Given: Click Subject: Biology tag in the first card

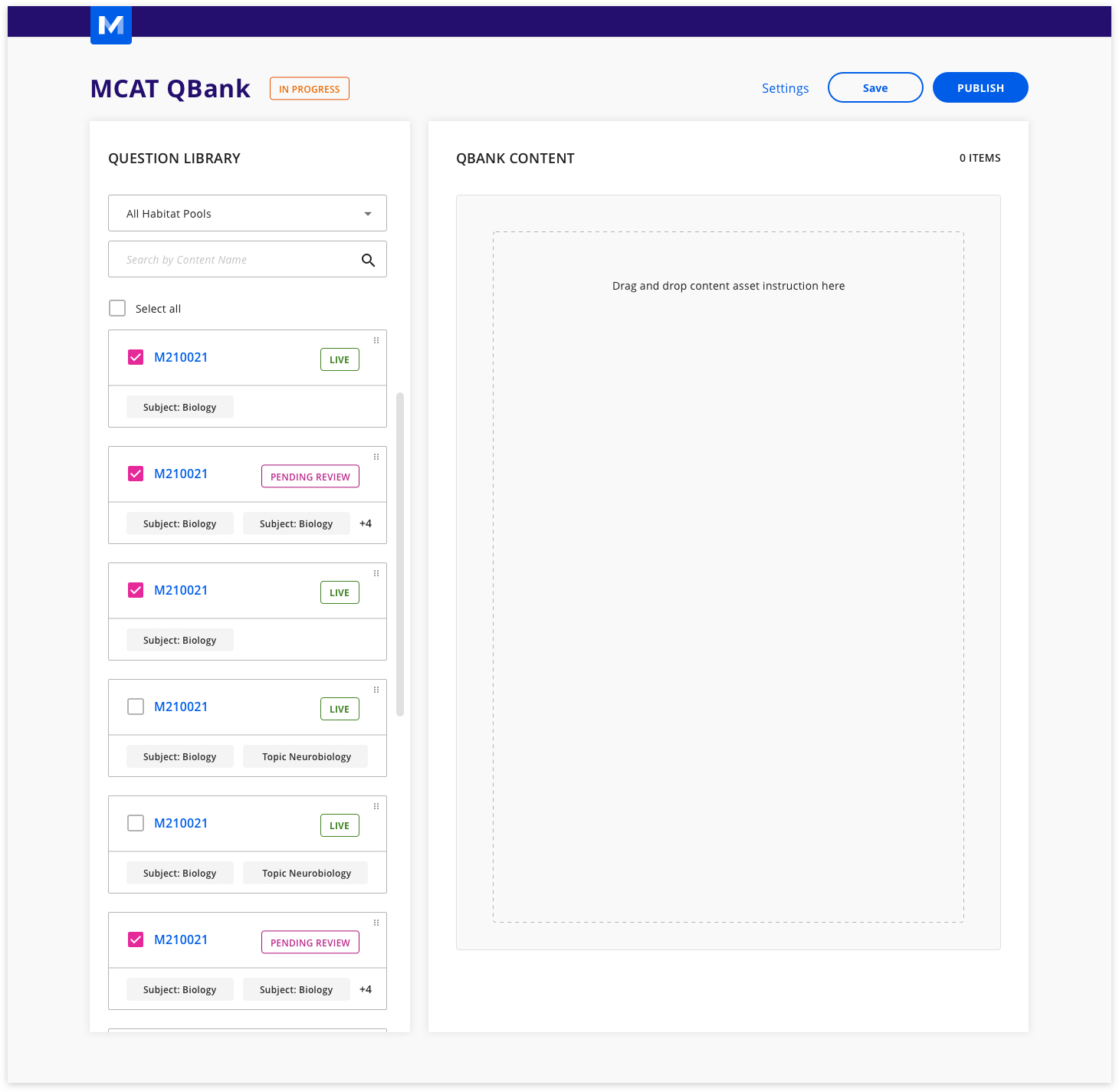Looking at the screenshot, I should 180,407.
